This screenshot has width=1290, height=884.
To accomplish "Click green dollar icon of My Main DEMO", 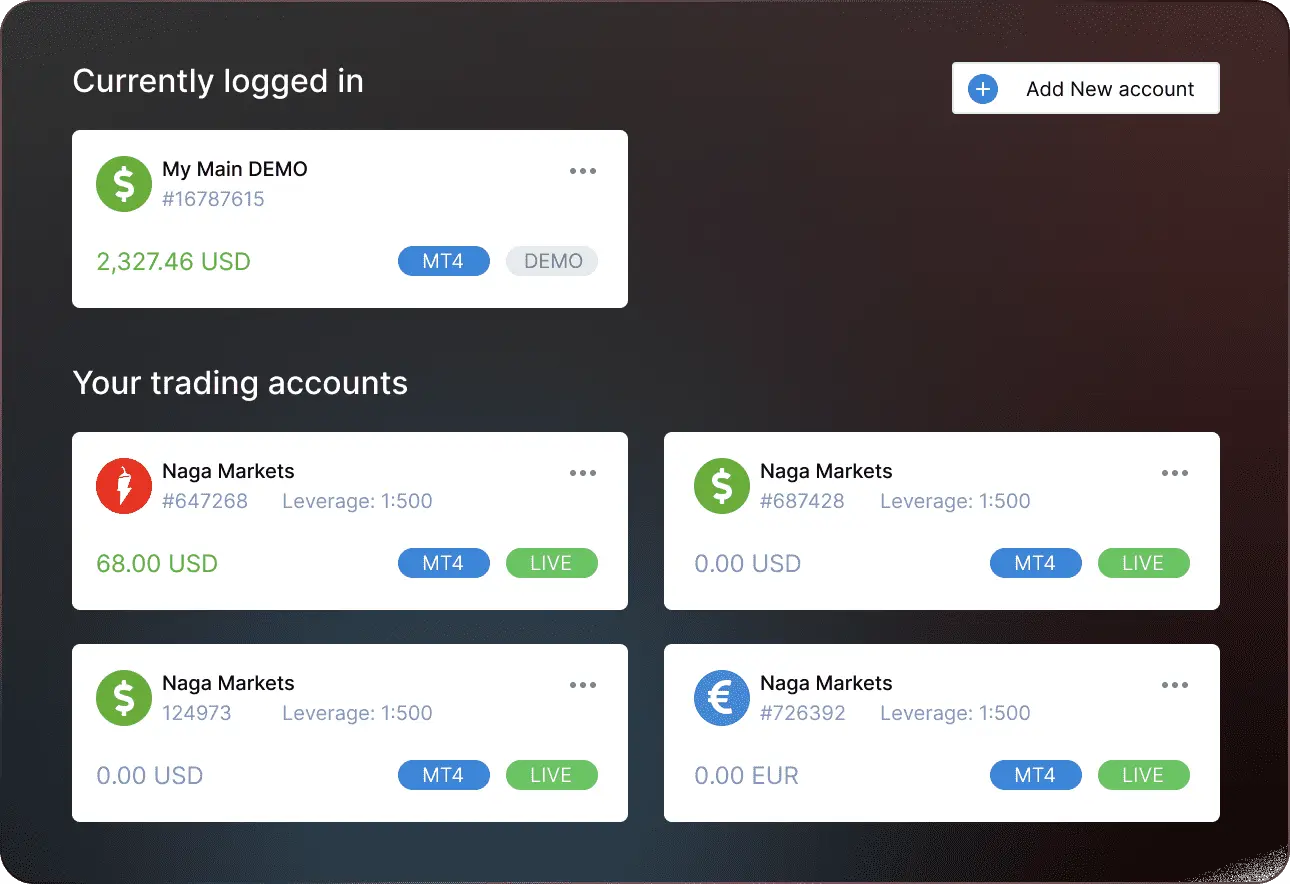I will [x=124, y=184].
